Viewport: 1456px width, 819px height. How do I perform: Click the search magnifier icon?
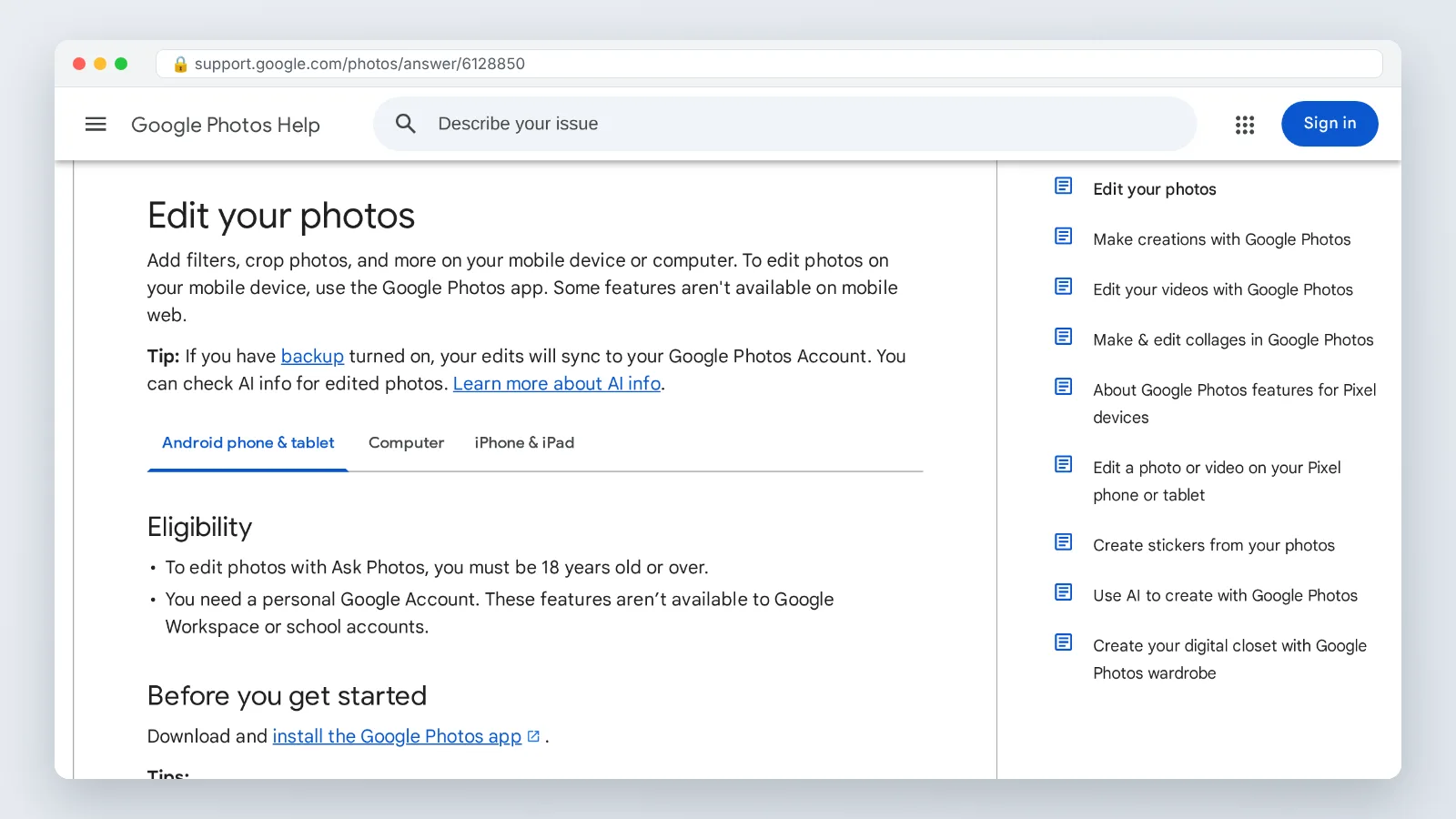pos(406,124)
